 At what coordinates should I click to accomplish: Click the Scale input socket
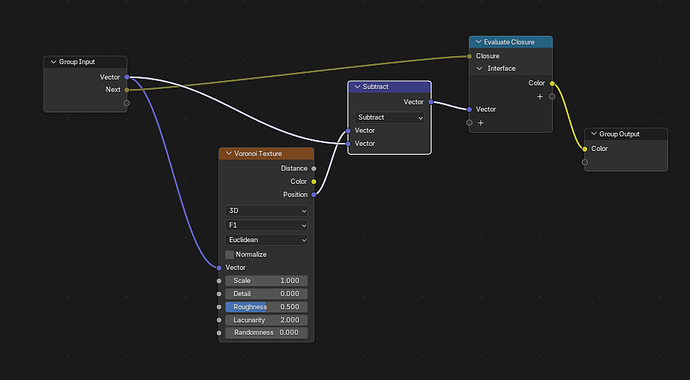pyautogui.click(x=219, y=281)
